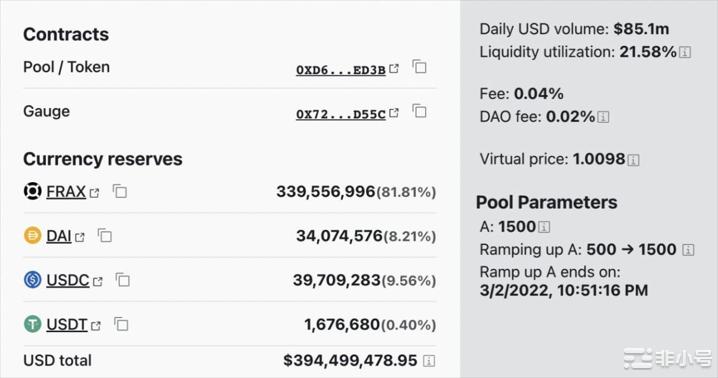Select the FRAX reserve amount 339,556,996

[326, 192]
